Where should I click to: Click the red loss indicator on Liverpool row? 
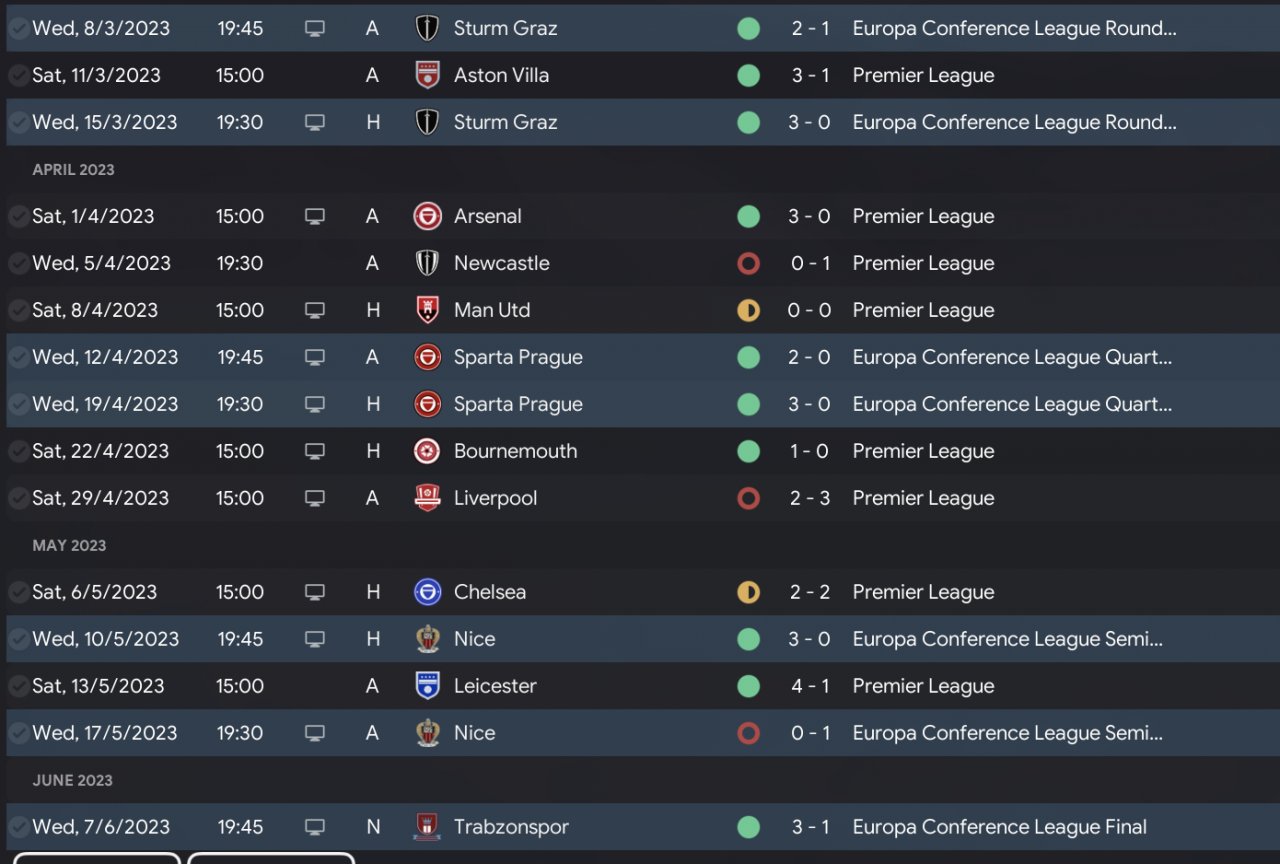tap(748, 498)
